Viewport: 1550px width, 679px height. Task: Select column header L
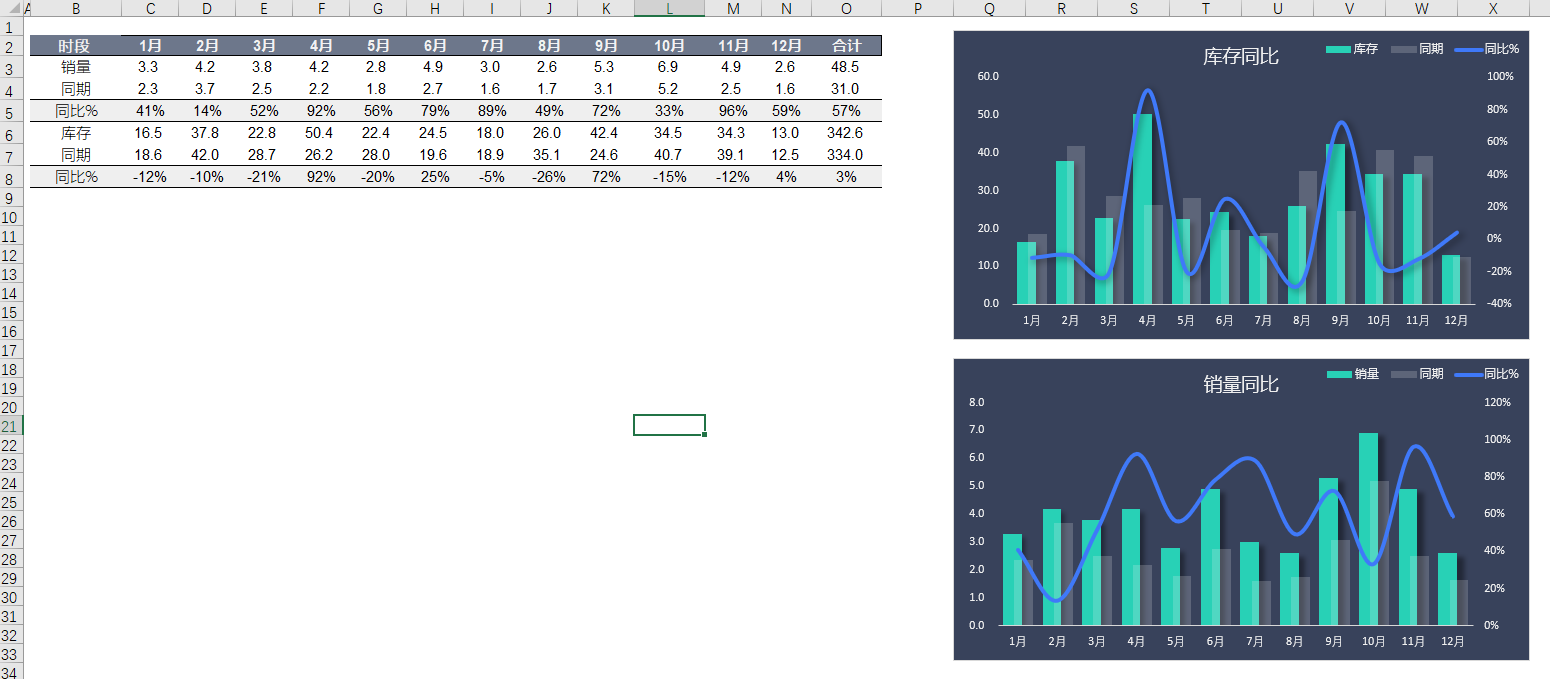click(669, 8)
